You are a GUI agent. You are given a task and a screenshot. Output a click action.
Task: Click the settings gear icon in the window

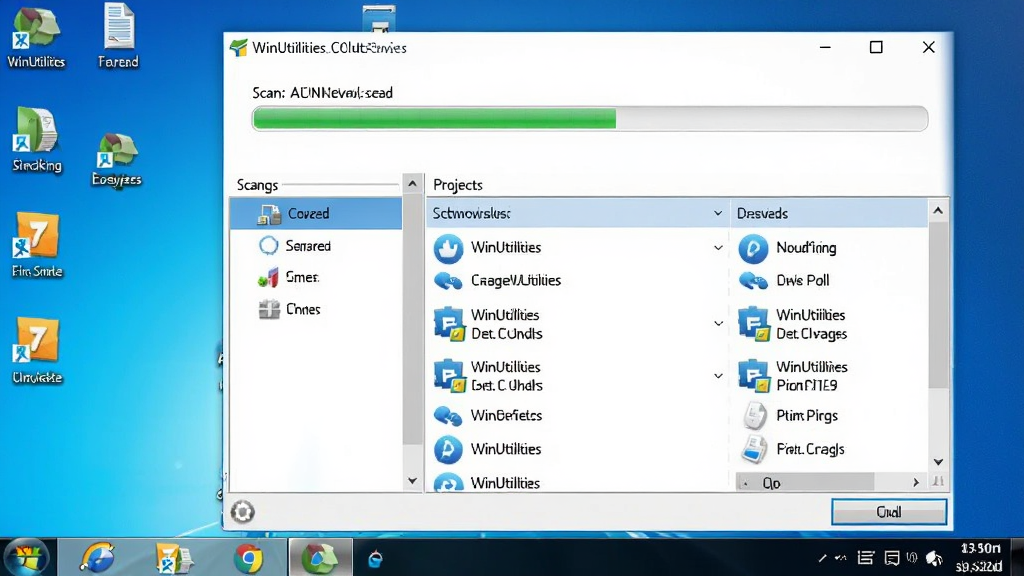[x=242, y=512]
